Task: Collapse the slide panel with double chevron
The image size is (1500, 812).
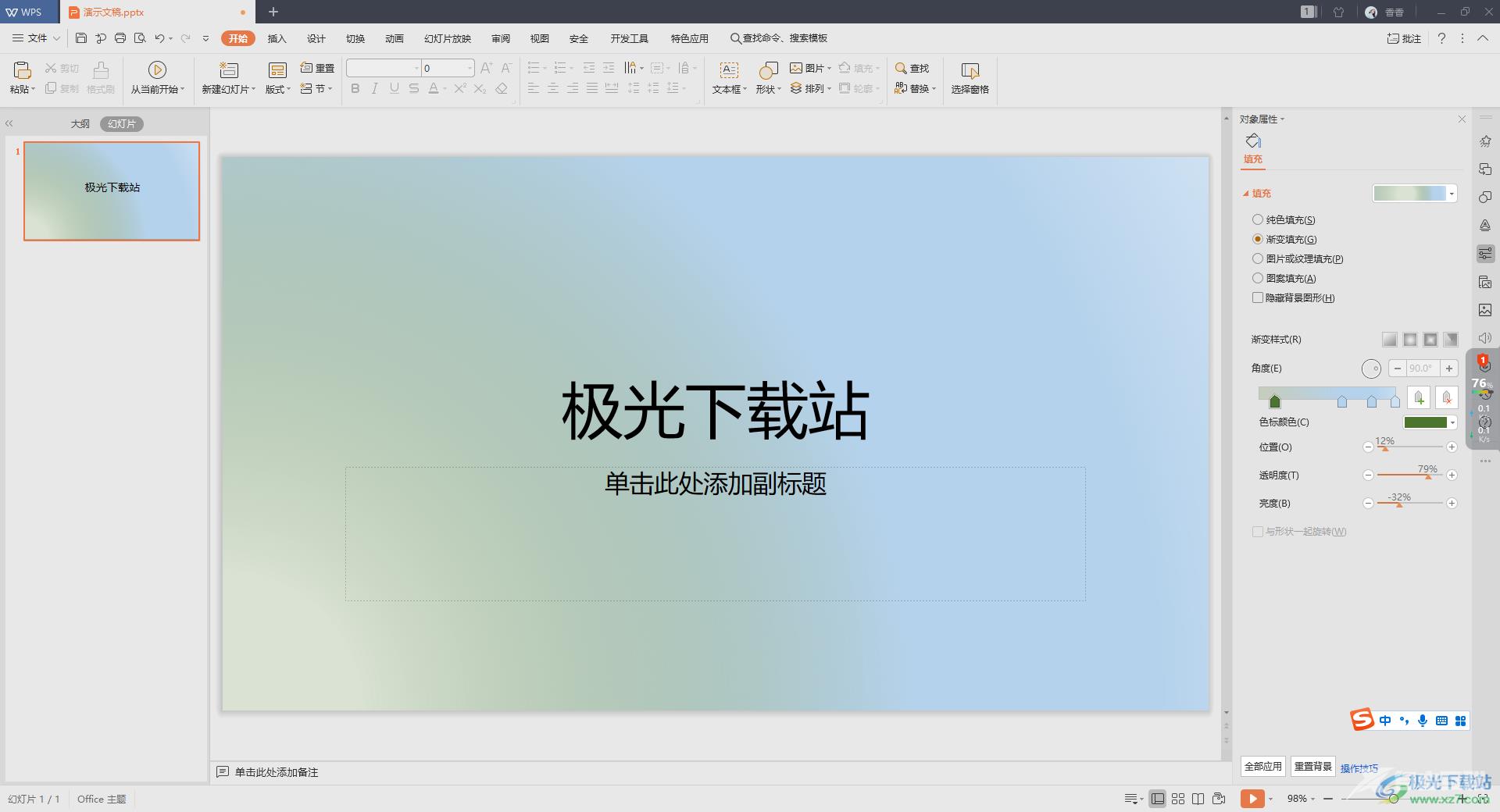Action: point(9,123)
